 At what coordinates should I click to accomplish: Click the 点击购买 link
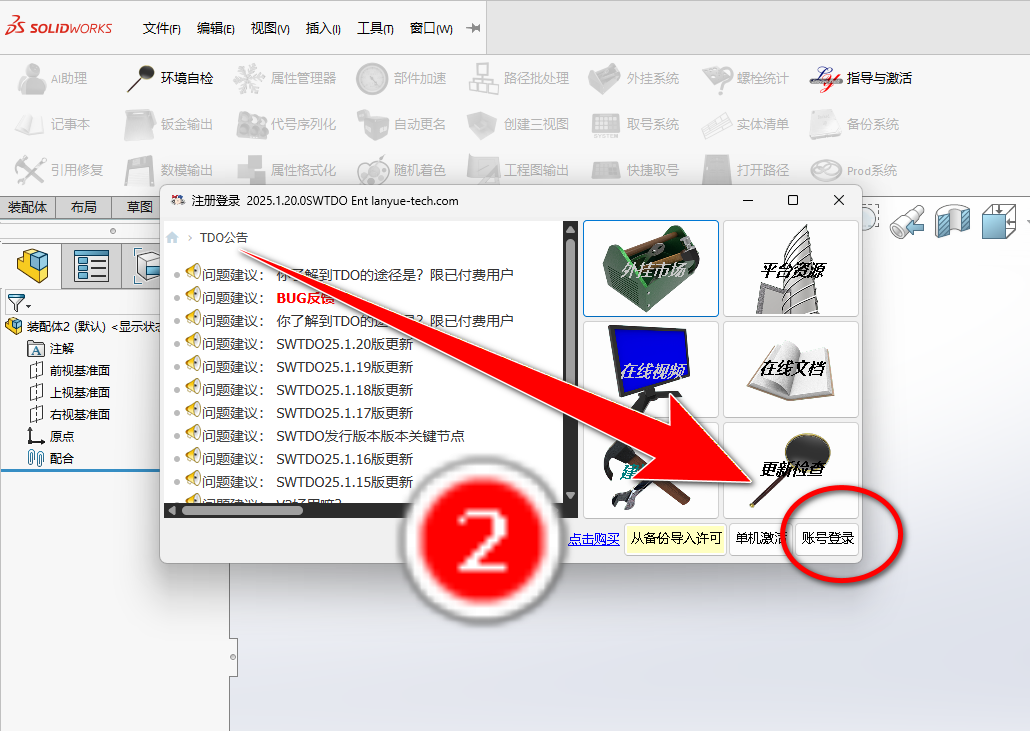[x=594, y=539]
